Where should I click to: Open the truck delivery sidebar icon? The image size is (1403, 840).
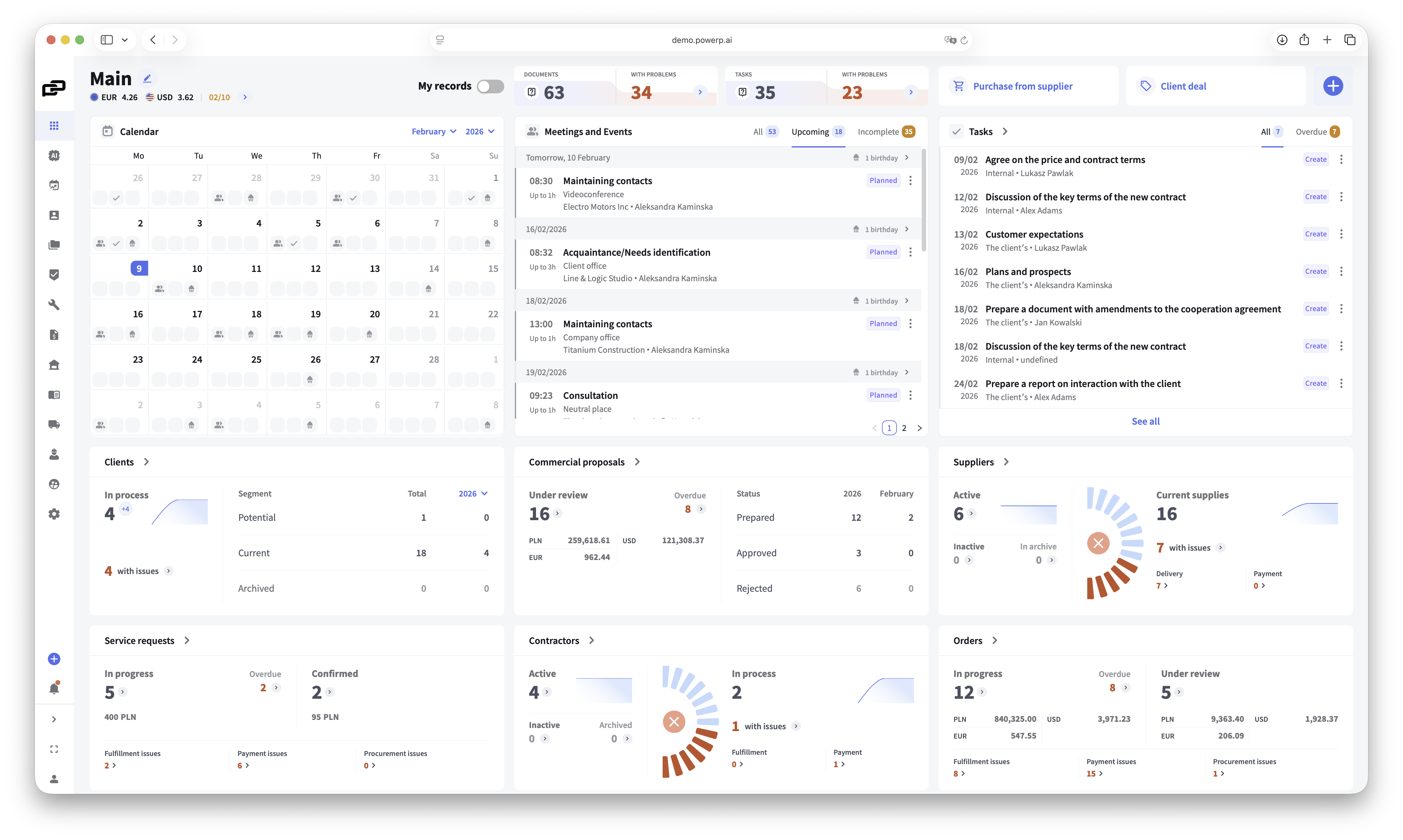[54, 425]
